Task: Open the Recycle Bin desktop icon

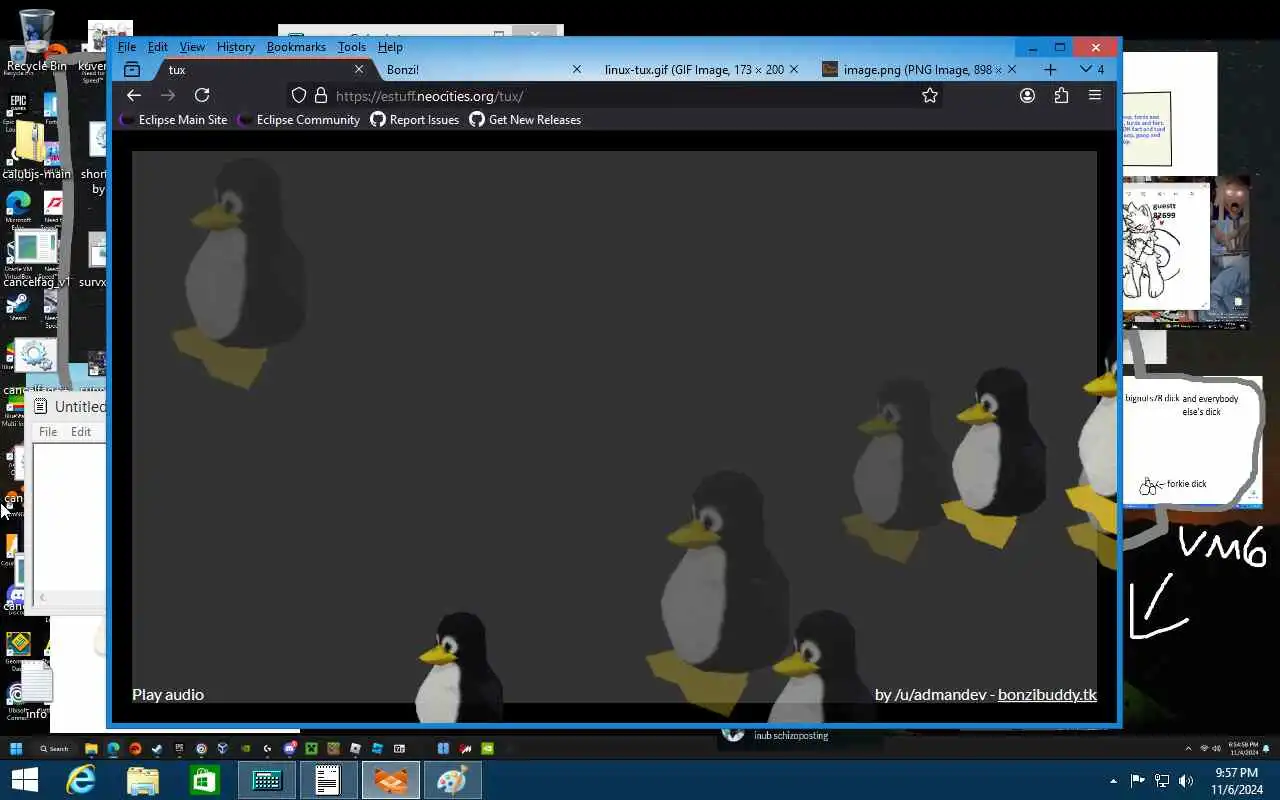Action: (36, 42)
